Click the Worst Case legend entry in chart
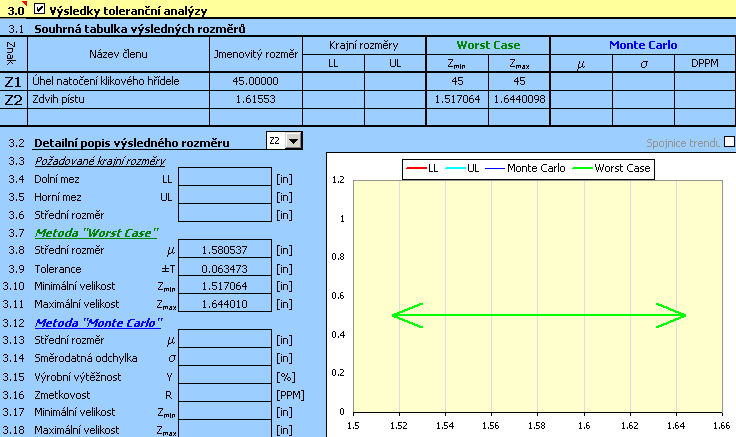 point(612,168)
